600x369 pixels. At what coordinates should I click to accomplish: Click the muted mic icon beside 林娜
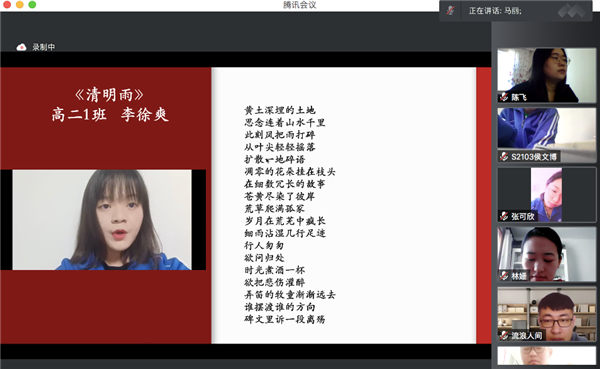point(504,276)
